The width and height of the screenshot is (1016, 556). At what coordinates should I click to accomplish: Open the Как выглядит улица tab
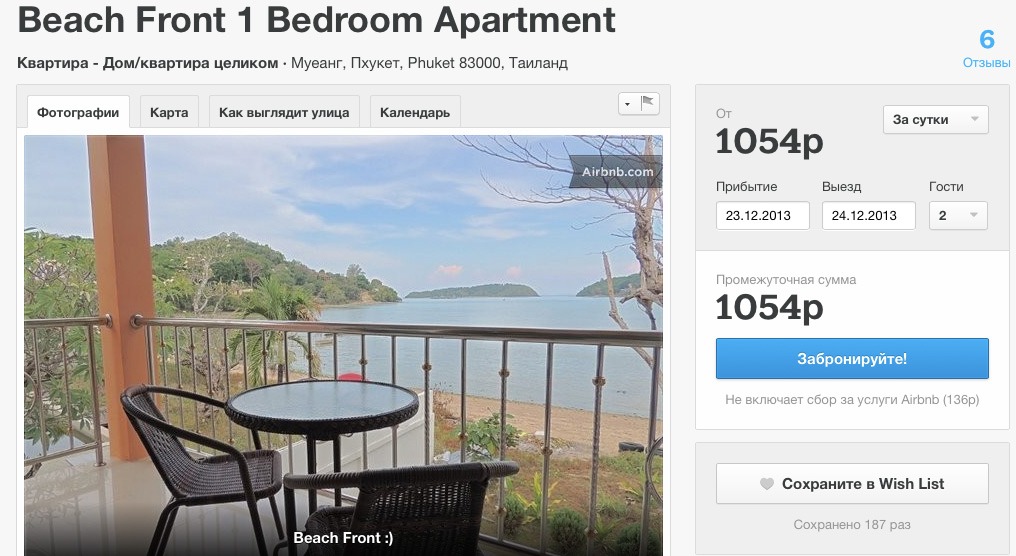point(284,112)
